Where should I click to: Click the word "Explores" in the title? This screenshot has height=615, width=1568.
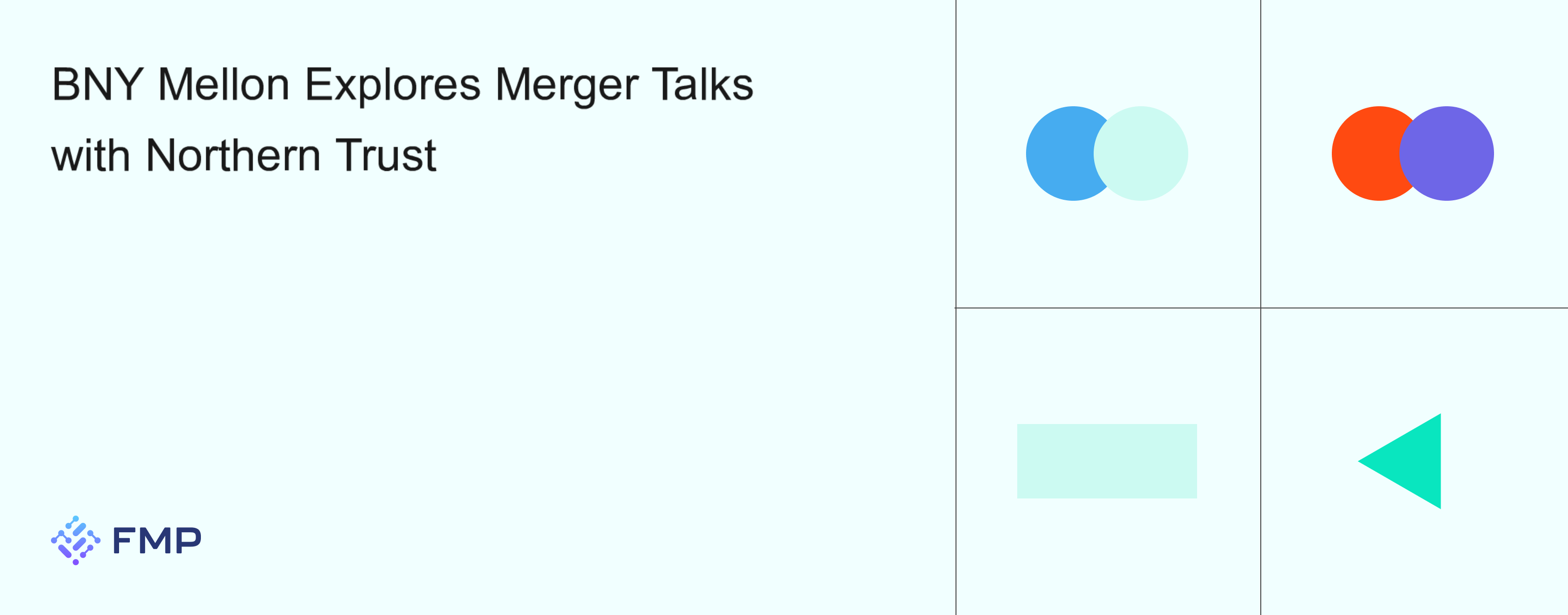(392, 85)
